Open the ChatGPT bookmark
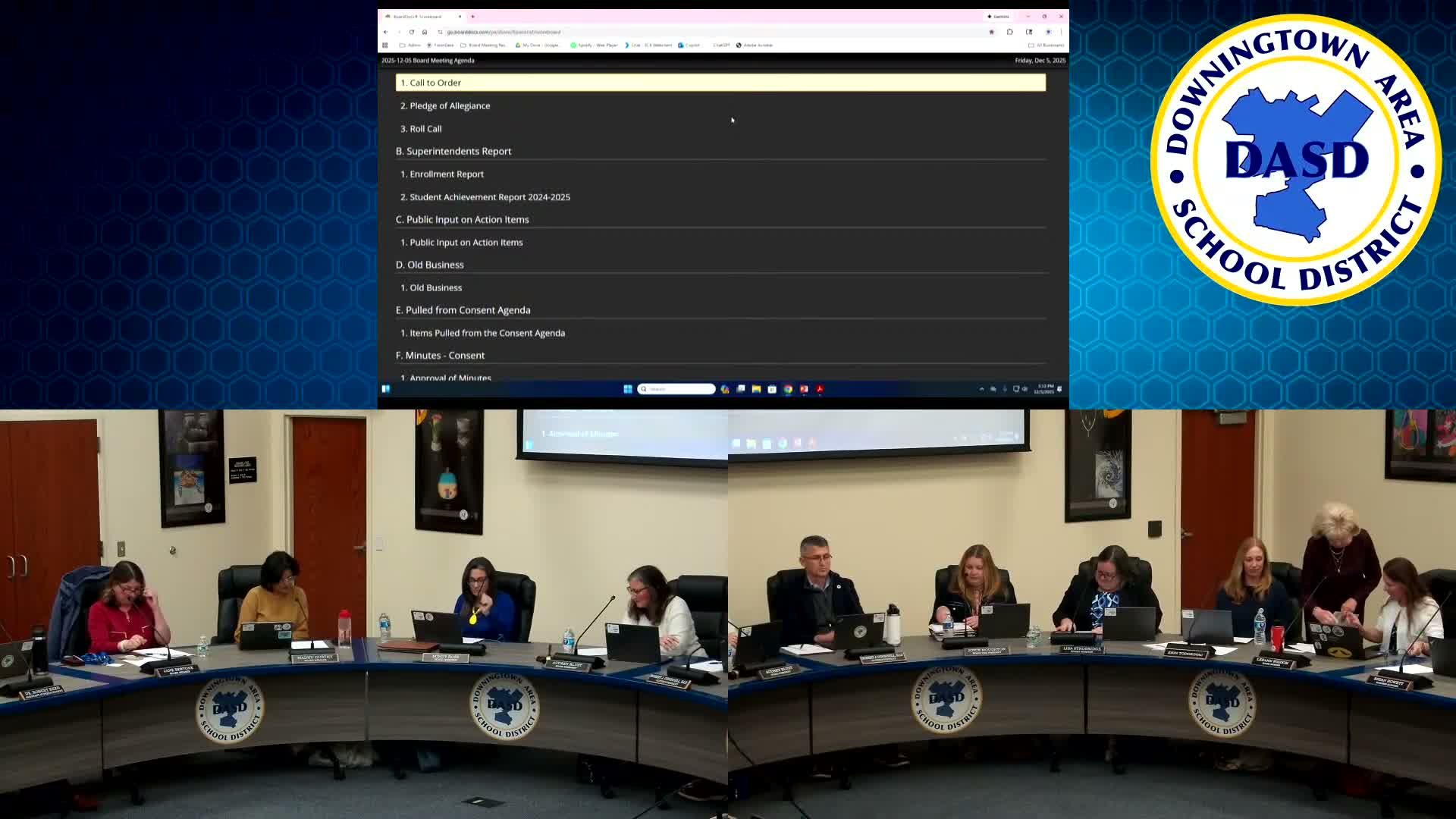This screenshot has height=819, width=1456. point(721,45)
